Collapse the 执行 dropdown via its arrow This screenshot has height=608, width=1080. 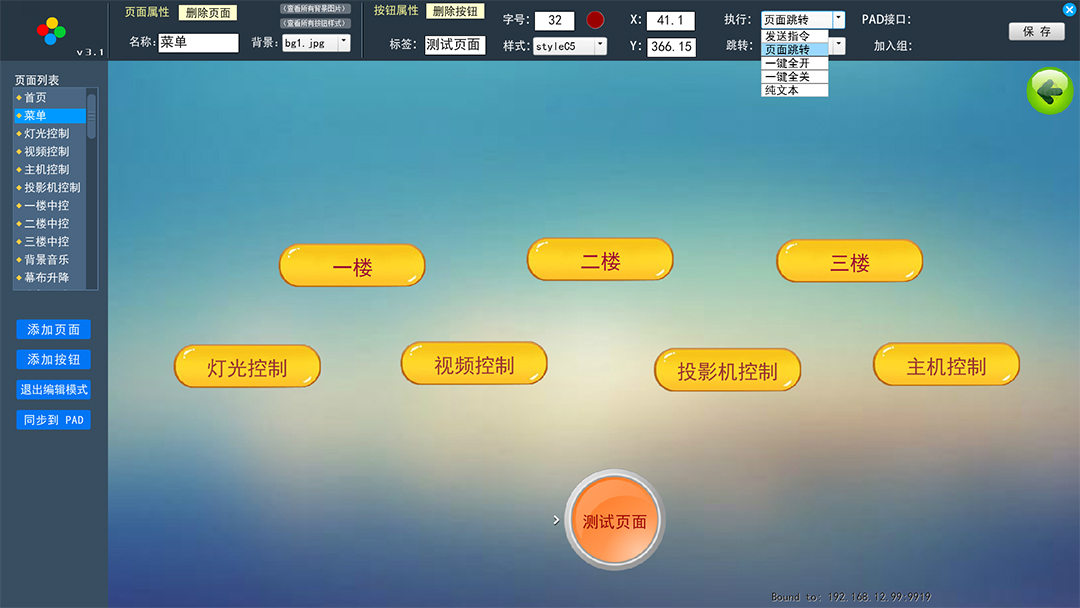838,20
